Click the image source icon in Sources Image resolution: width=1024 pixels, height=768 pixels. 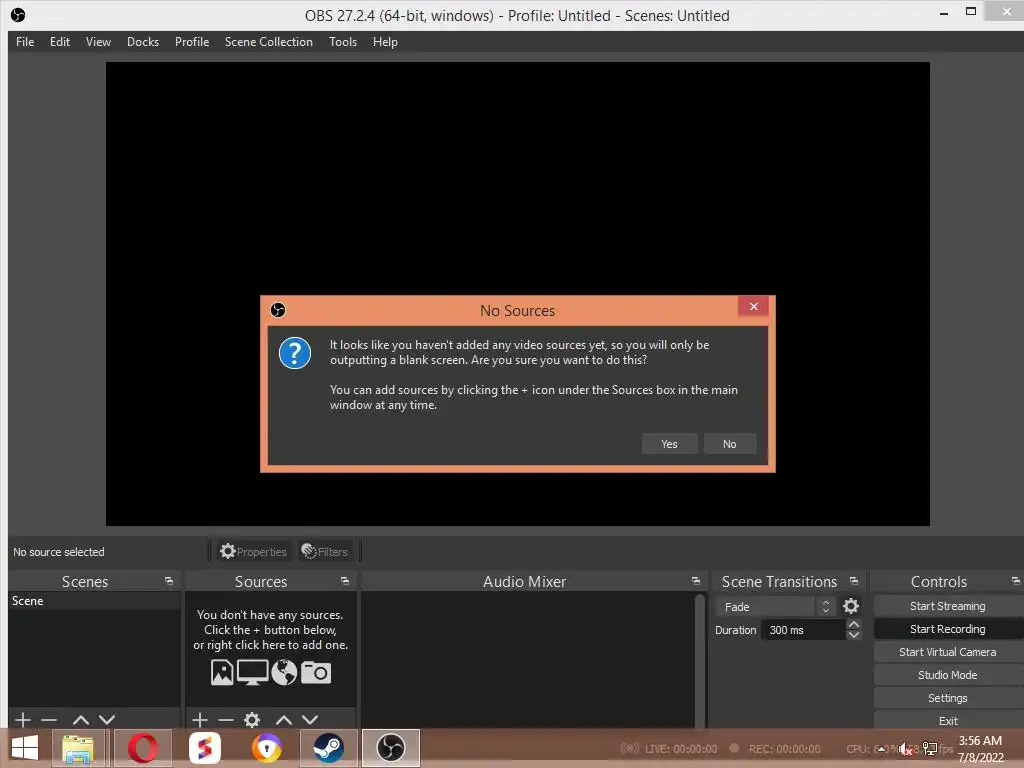click(x=222, y=673)
